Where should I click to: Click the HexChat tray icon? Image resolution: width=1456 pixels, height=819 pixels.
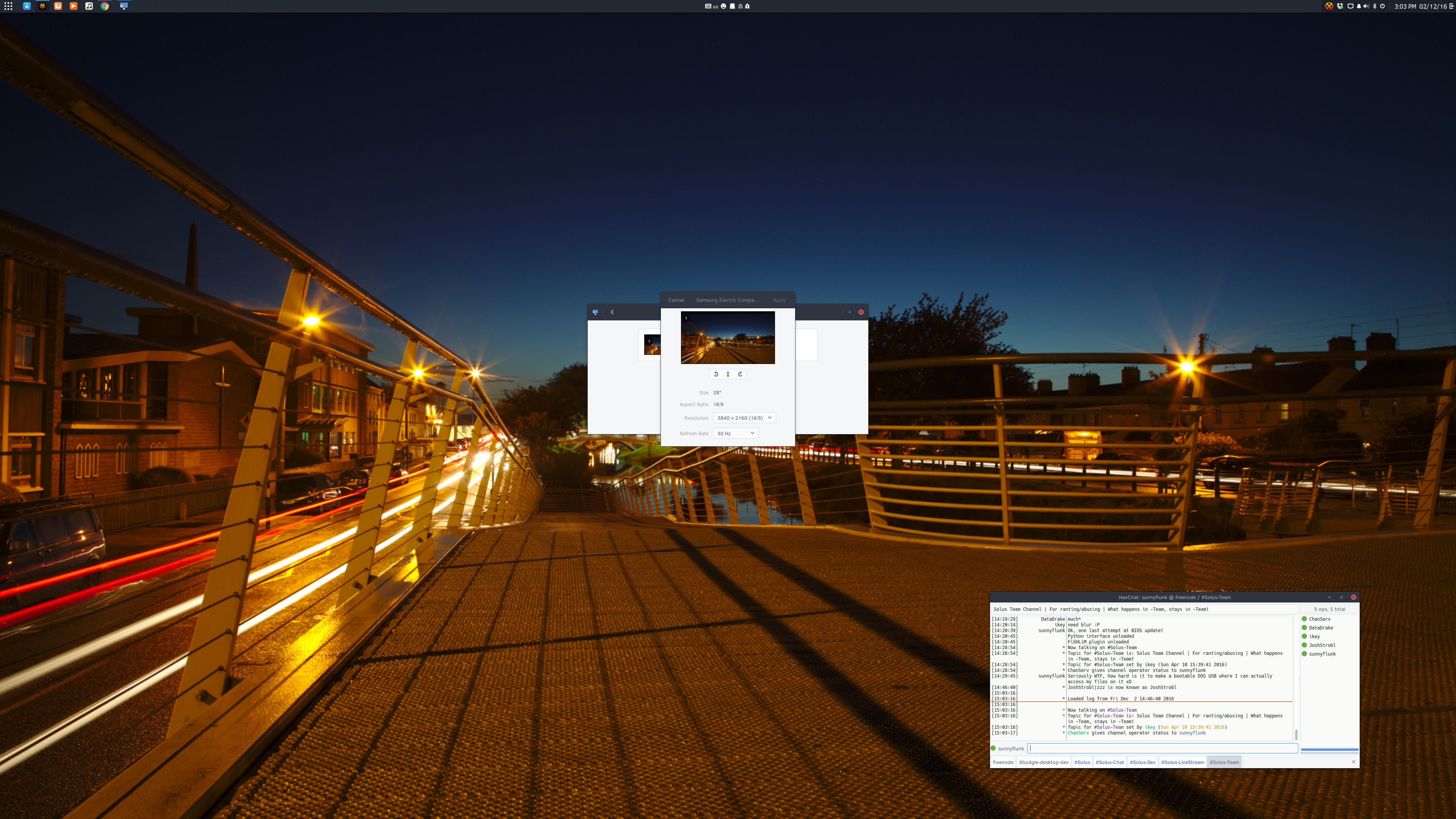pyautogui.click(x=1329, y=6)
